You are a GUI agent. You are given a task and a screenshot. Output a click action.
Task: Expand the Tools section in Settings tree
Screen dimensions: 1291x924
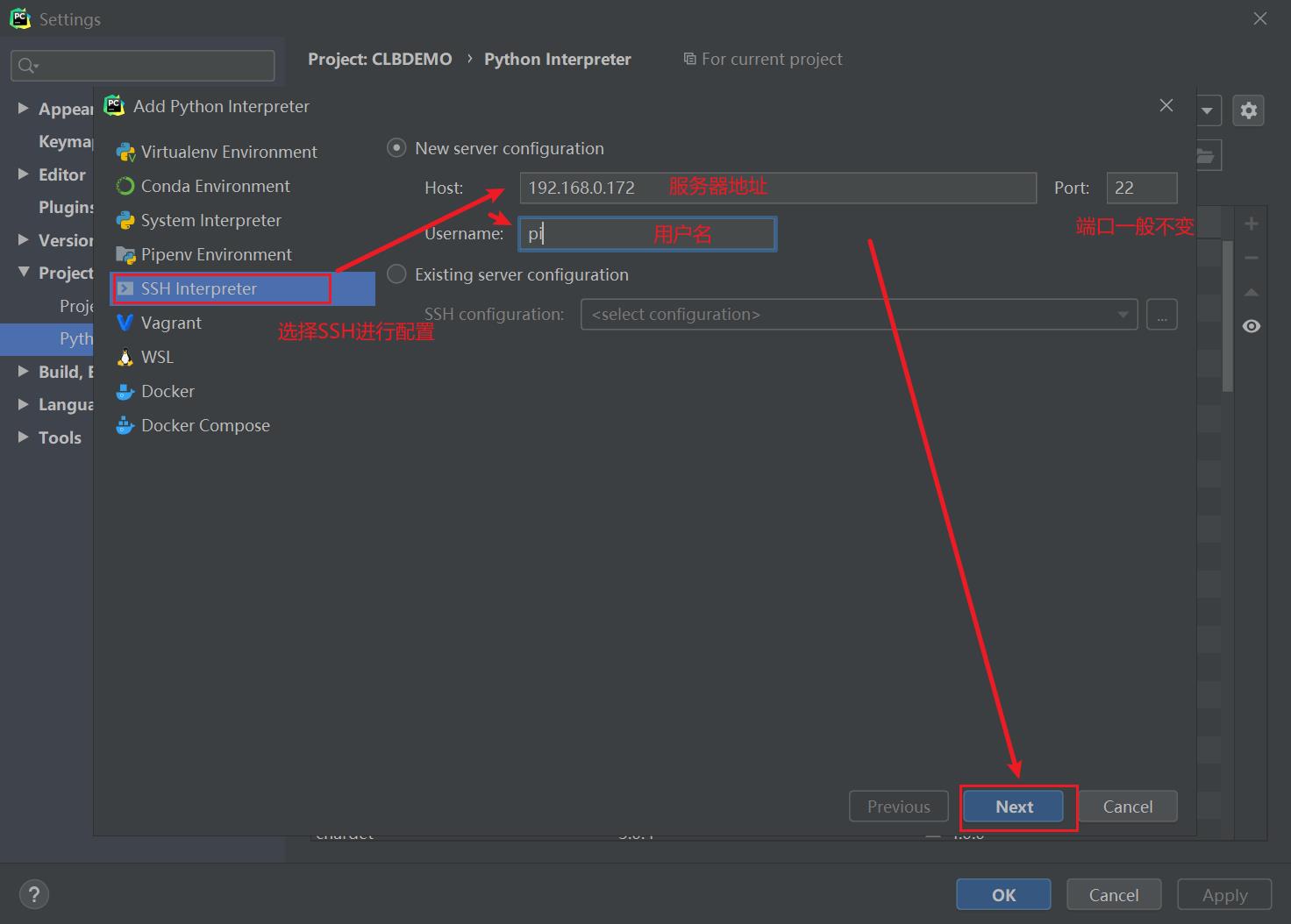[x=24, y=437]
